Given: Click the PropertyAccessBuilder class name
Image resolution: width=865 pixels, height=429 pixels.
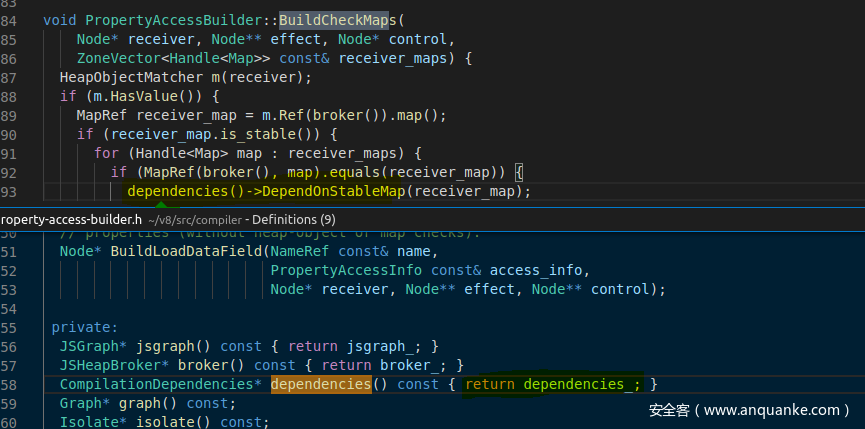Looking at the screenshot, I should (178, 20).
